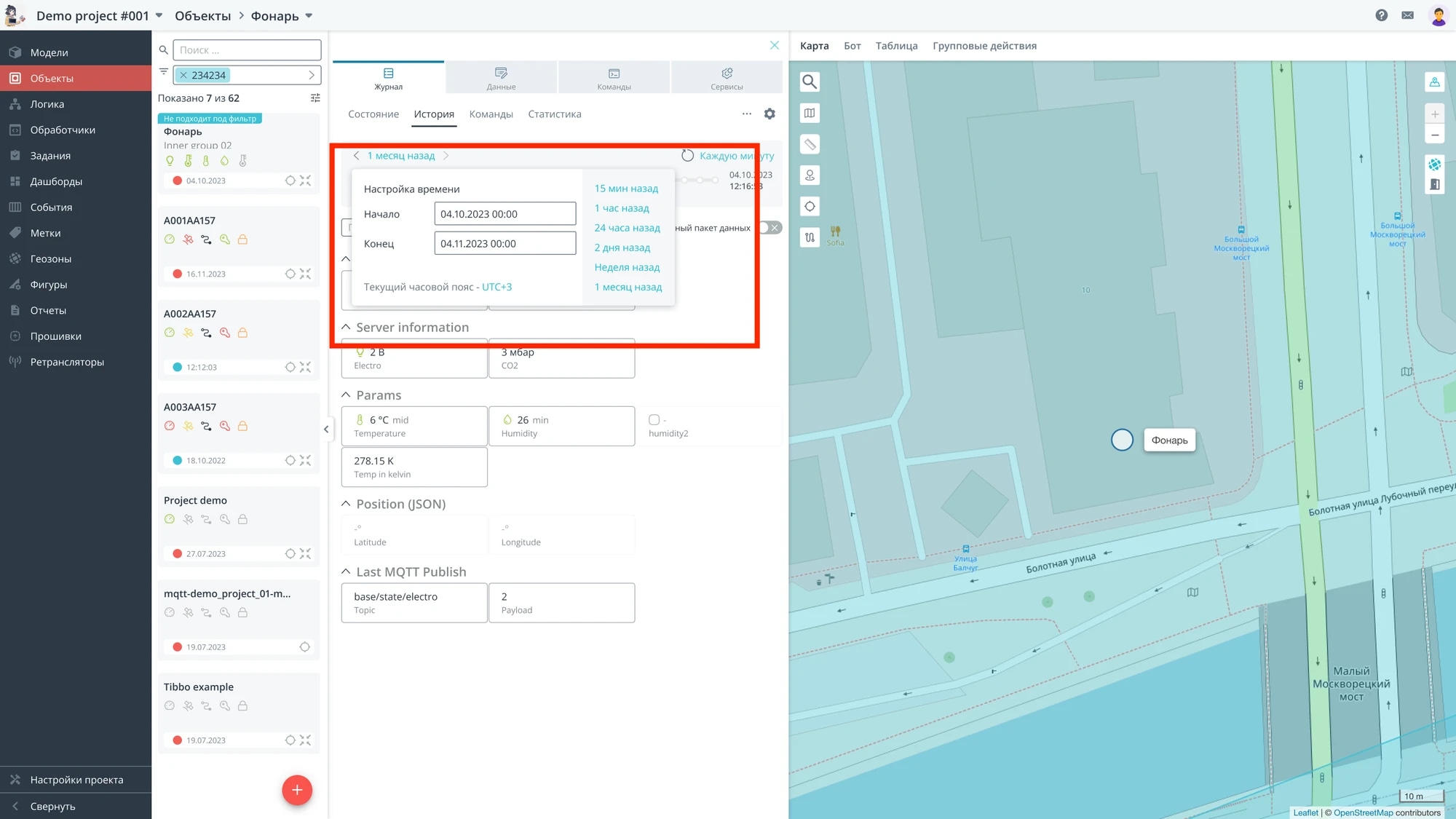Click the map locate-me target icon

click(810, 206)
